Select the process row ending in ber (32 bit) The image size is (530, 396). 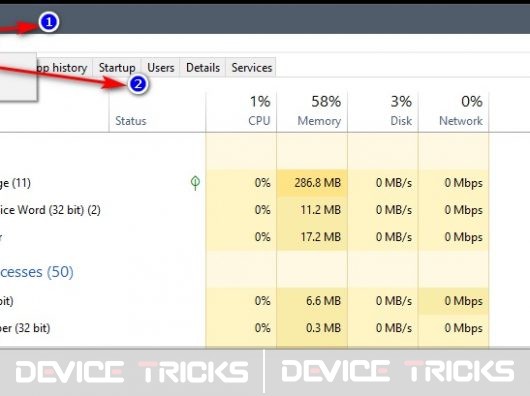(x=244, y=328)
